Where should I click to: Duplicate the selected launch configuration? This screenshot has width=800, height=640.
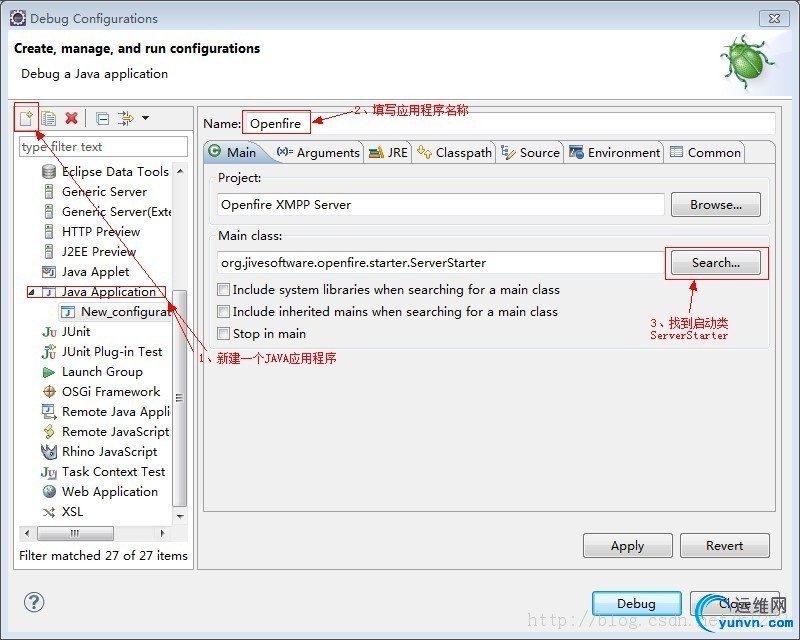click(x=48, y=118)
